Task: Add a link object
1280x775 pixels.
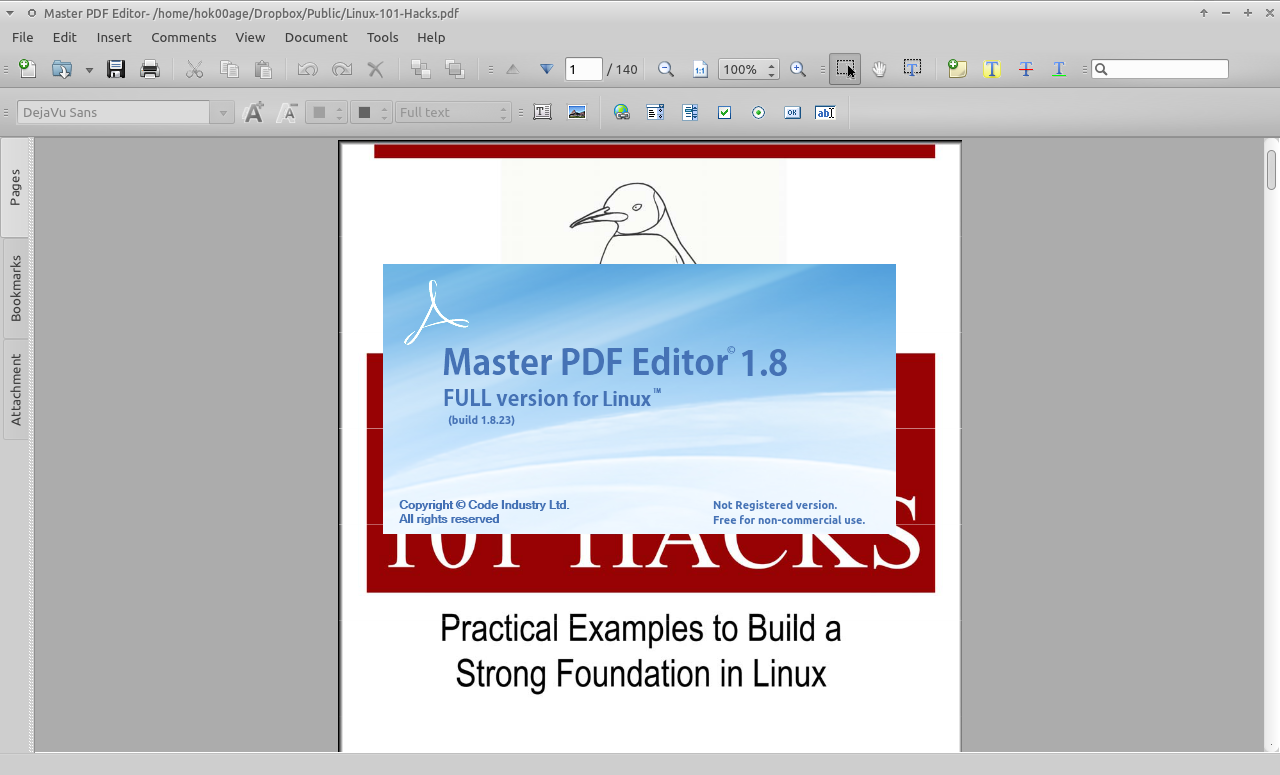Action: (x=622, y=112)
